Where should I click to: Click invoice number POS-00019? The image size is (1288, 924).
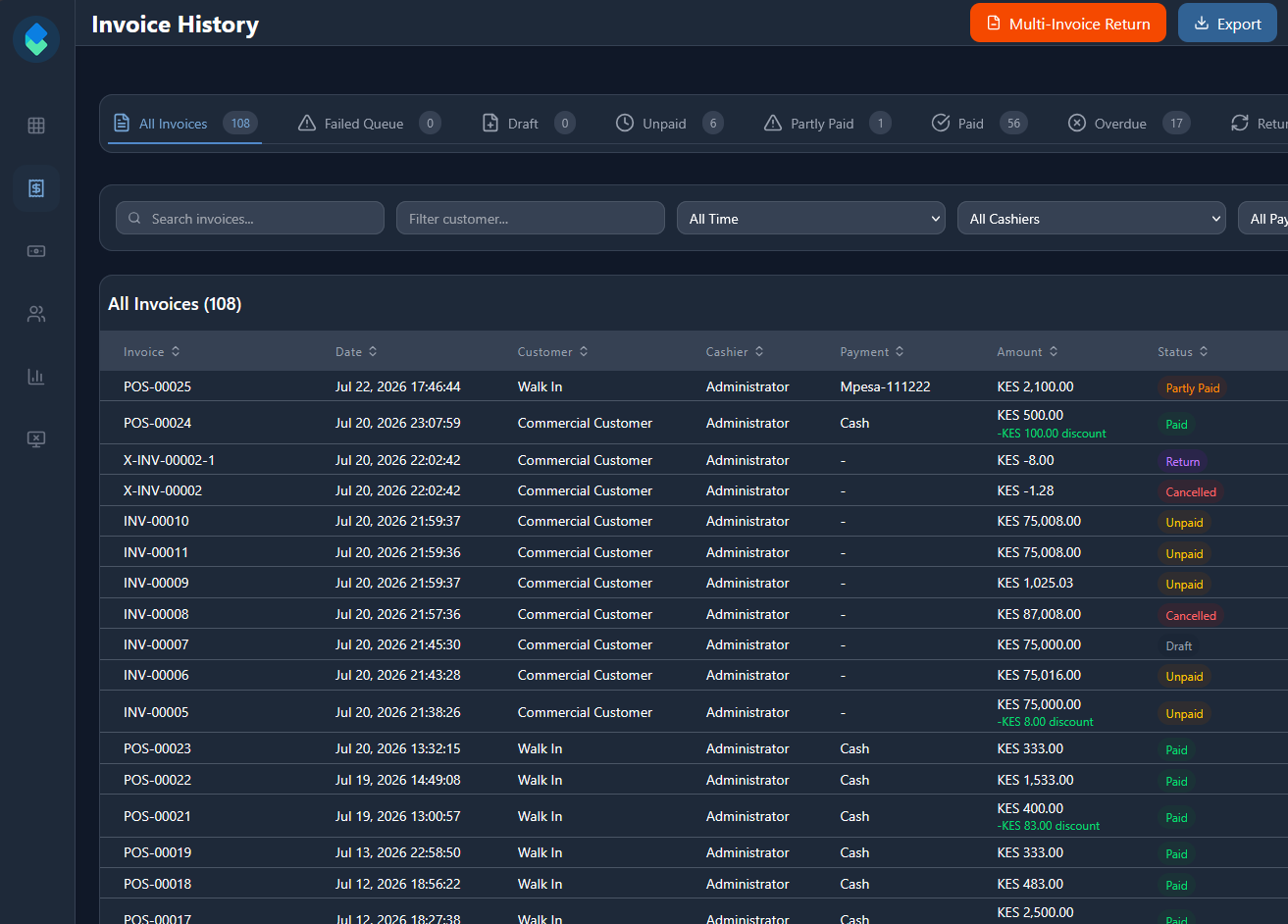tap(158, 852)
